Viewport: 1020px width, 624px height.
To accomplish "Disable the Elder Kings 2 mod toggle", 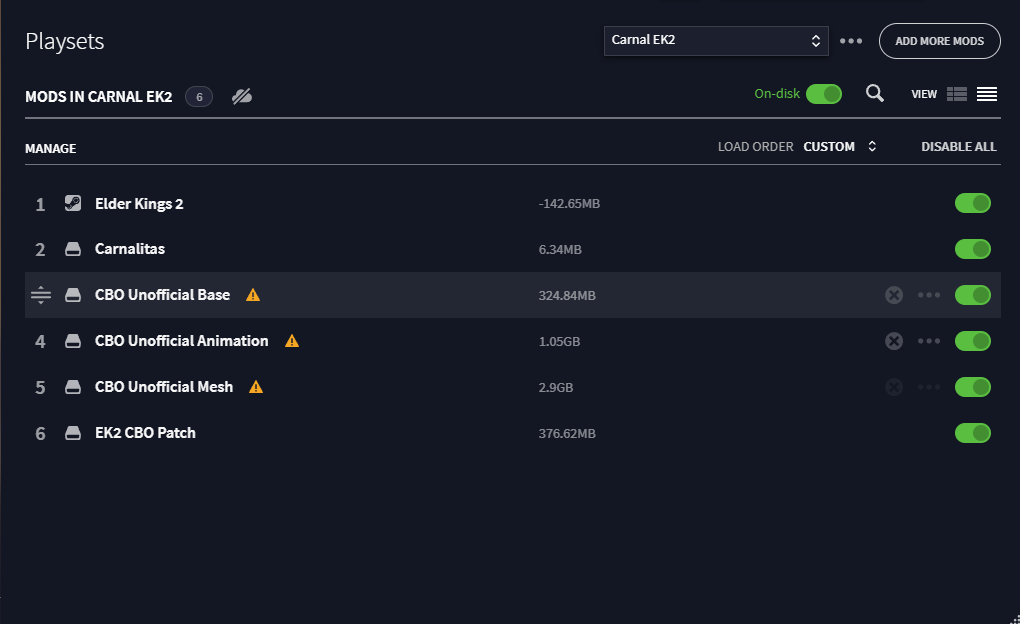I will click(973, 203).
